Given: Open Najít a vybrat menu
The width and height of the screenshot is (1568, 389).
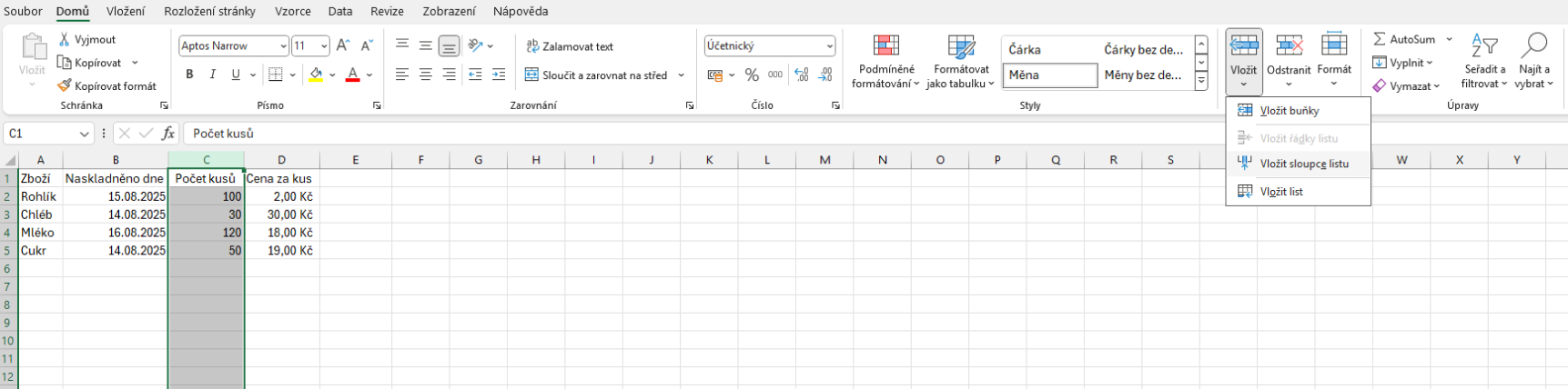Looking at the screenshot, I should 1534,61.
